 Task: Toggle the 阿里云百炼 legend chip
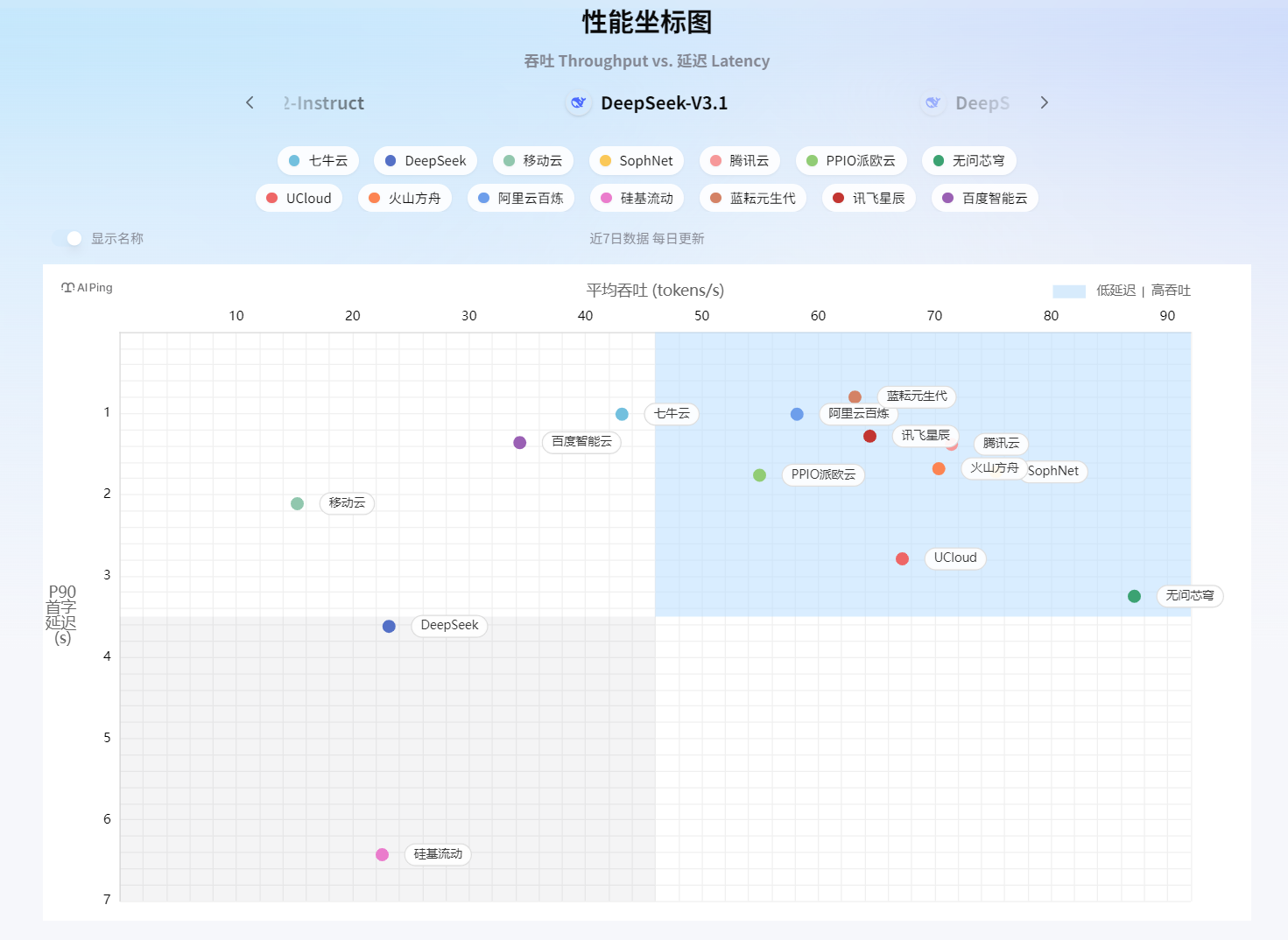click(x=521, y=199)
